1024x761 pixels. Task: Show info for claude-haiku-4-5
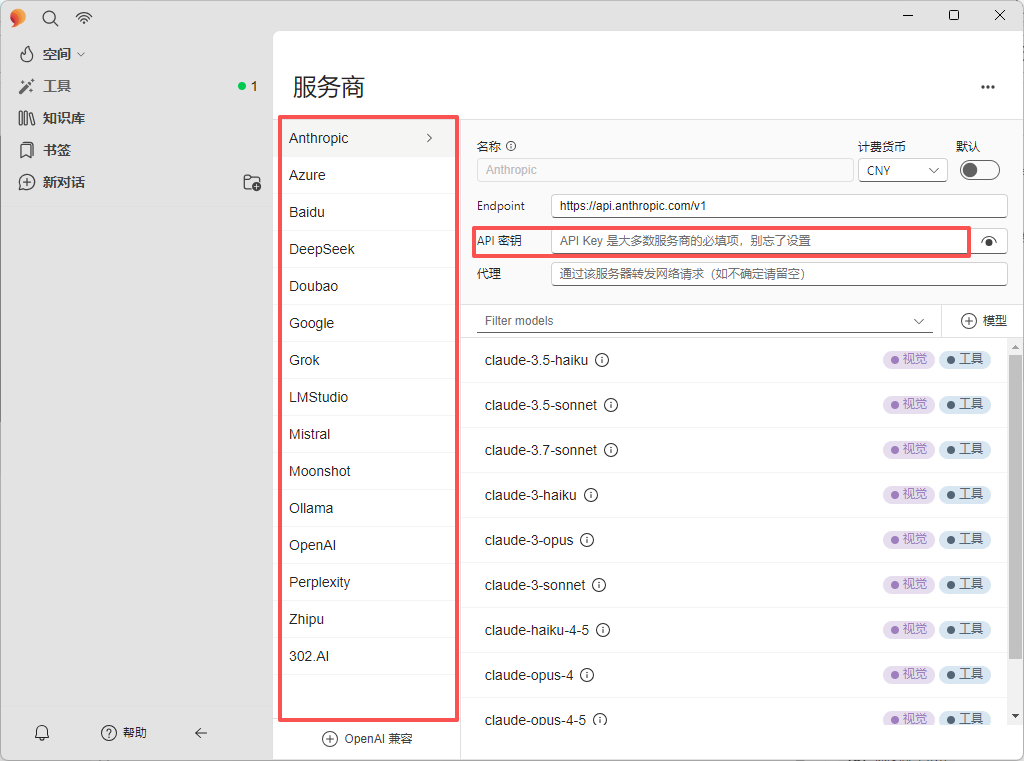pos(603,630)
